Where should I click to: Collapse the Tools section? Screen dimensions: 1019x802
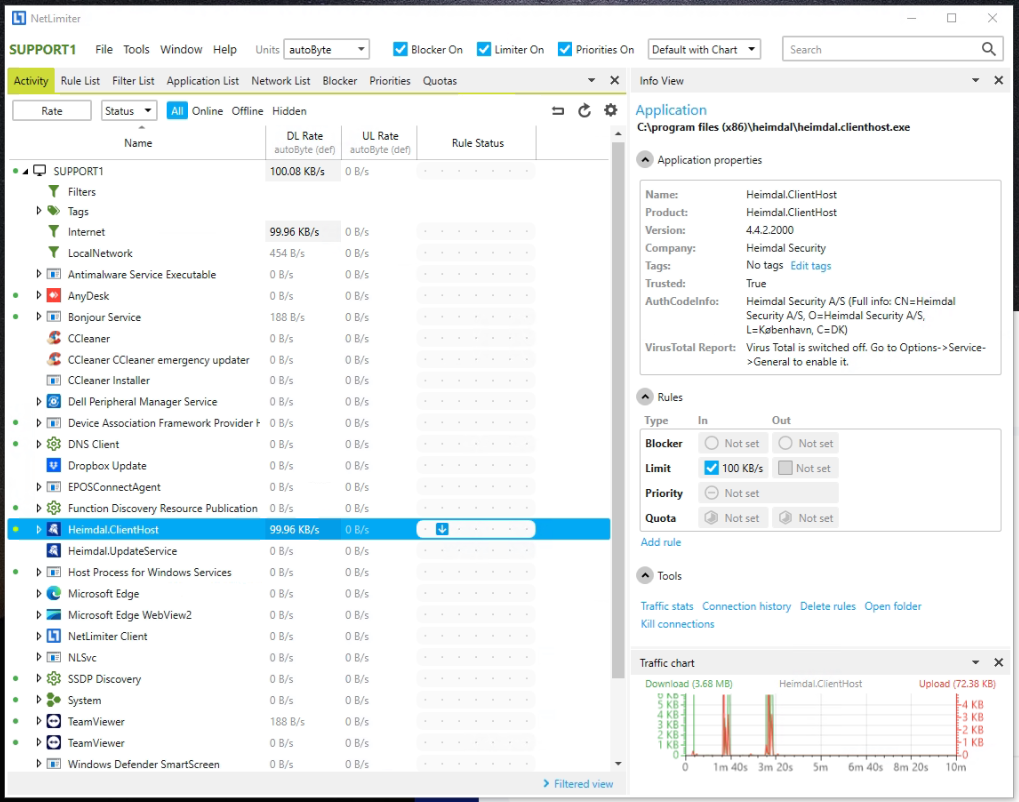(x=645, y=576)
